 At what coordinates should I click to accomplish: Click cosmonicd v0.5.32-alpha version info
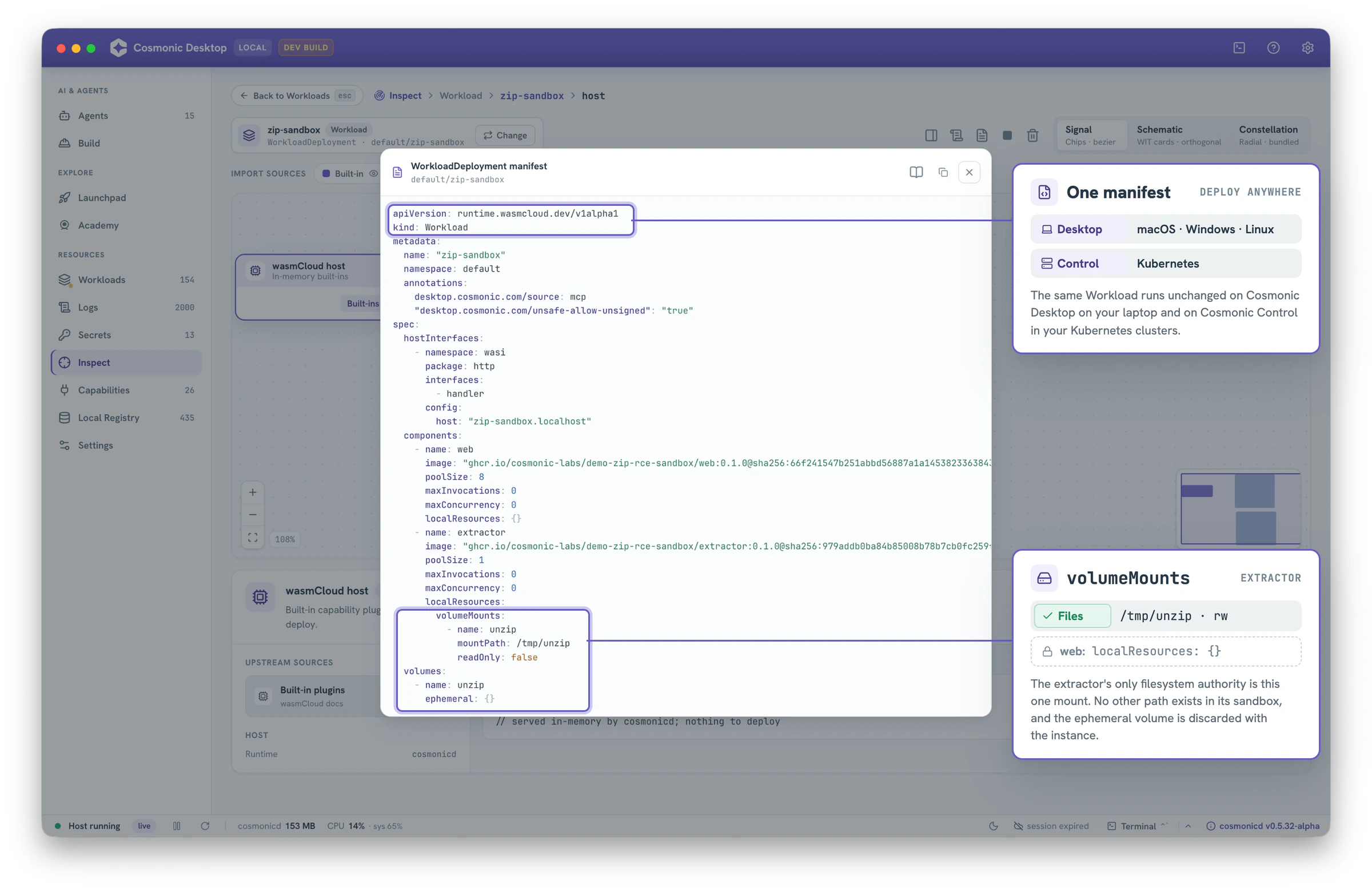pos(1262,826)
